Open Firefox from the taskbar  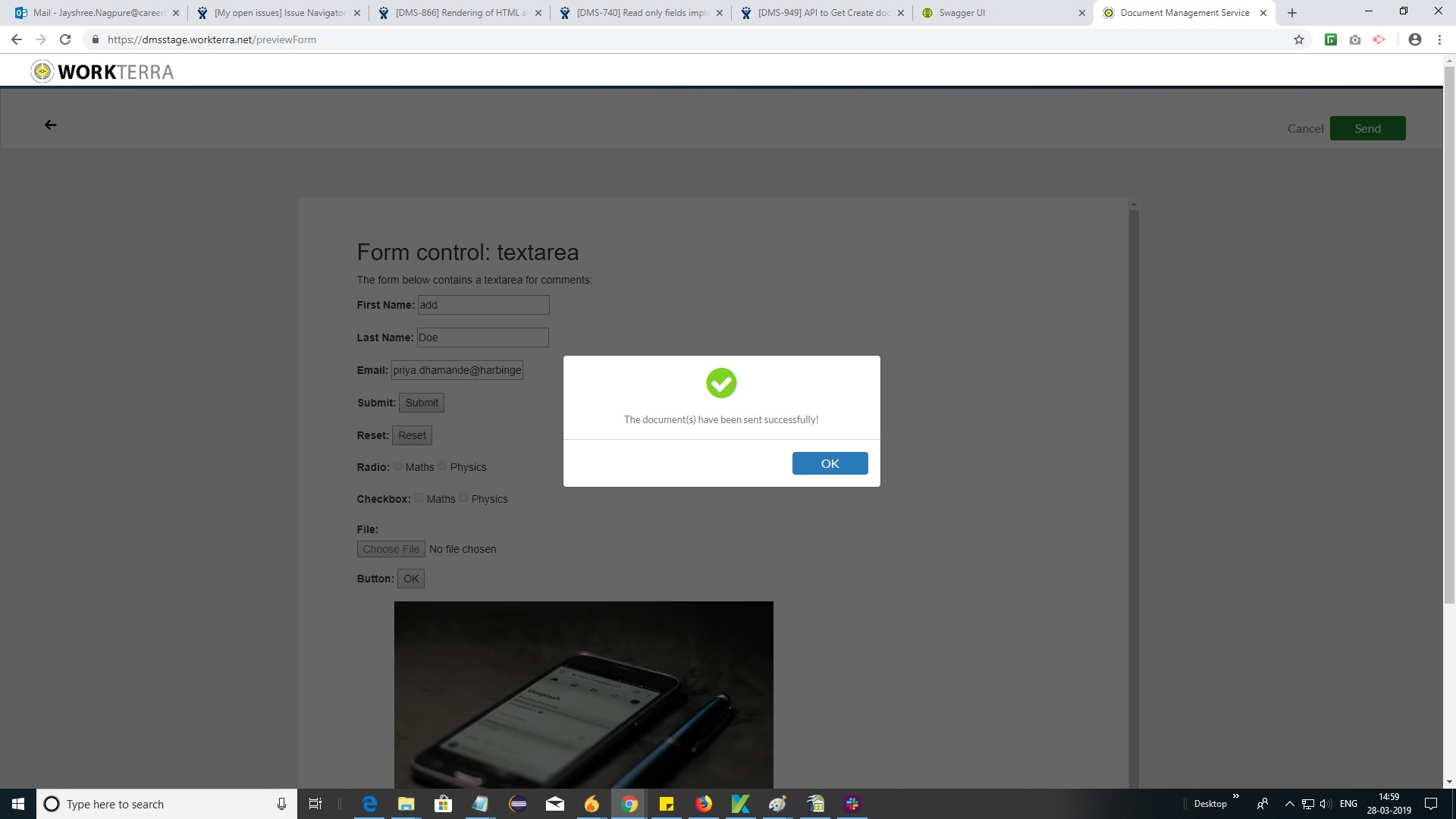pyautogui.click(x=704, y=804)
